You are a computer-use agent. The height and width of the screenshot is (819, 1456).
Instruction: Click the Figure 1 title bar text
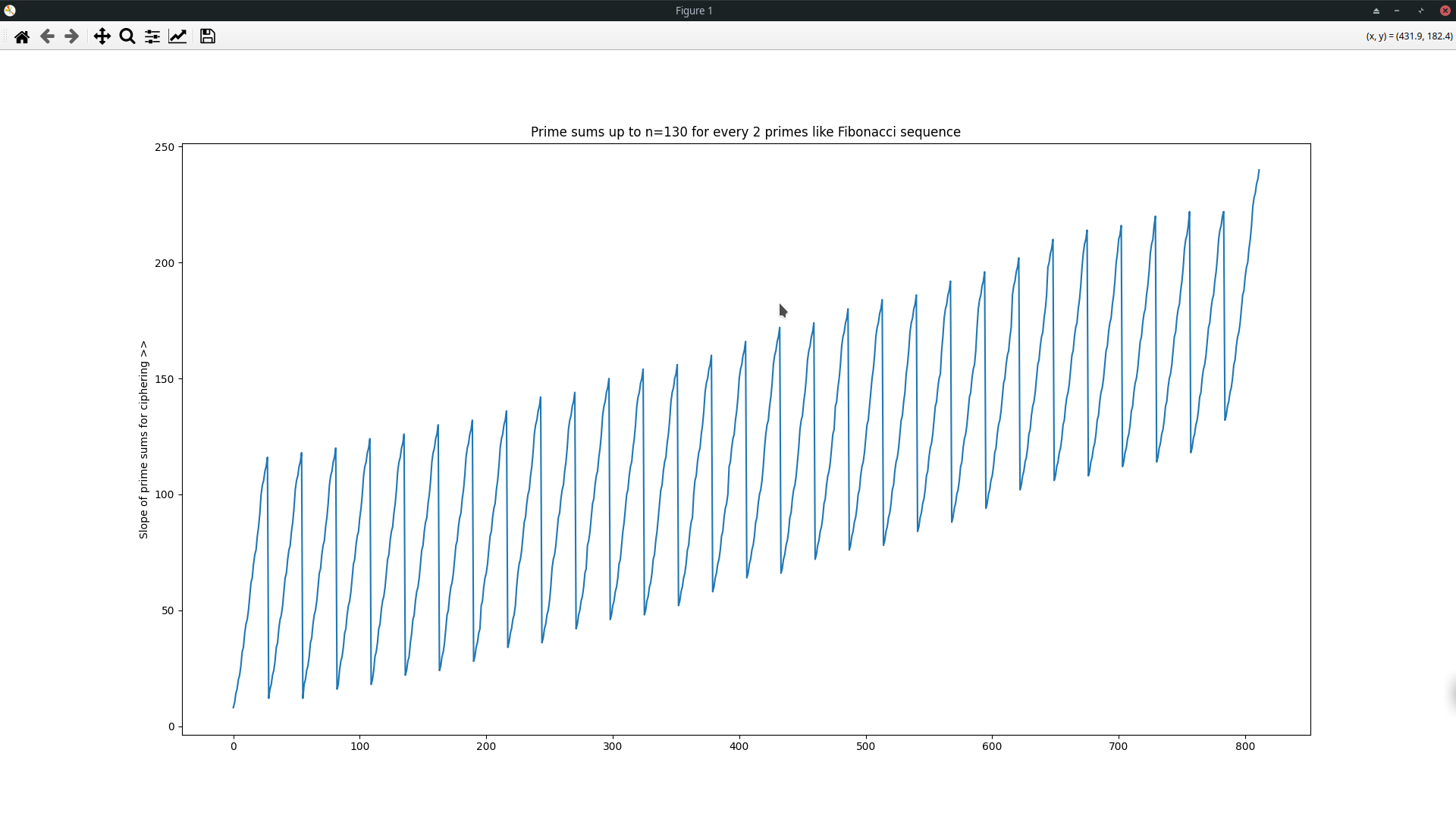click(693, 11)
